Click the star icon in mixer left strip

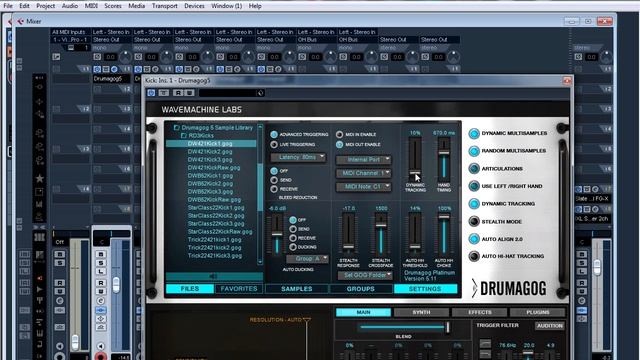(x=40, y=178)
